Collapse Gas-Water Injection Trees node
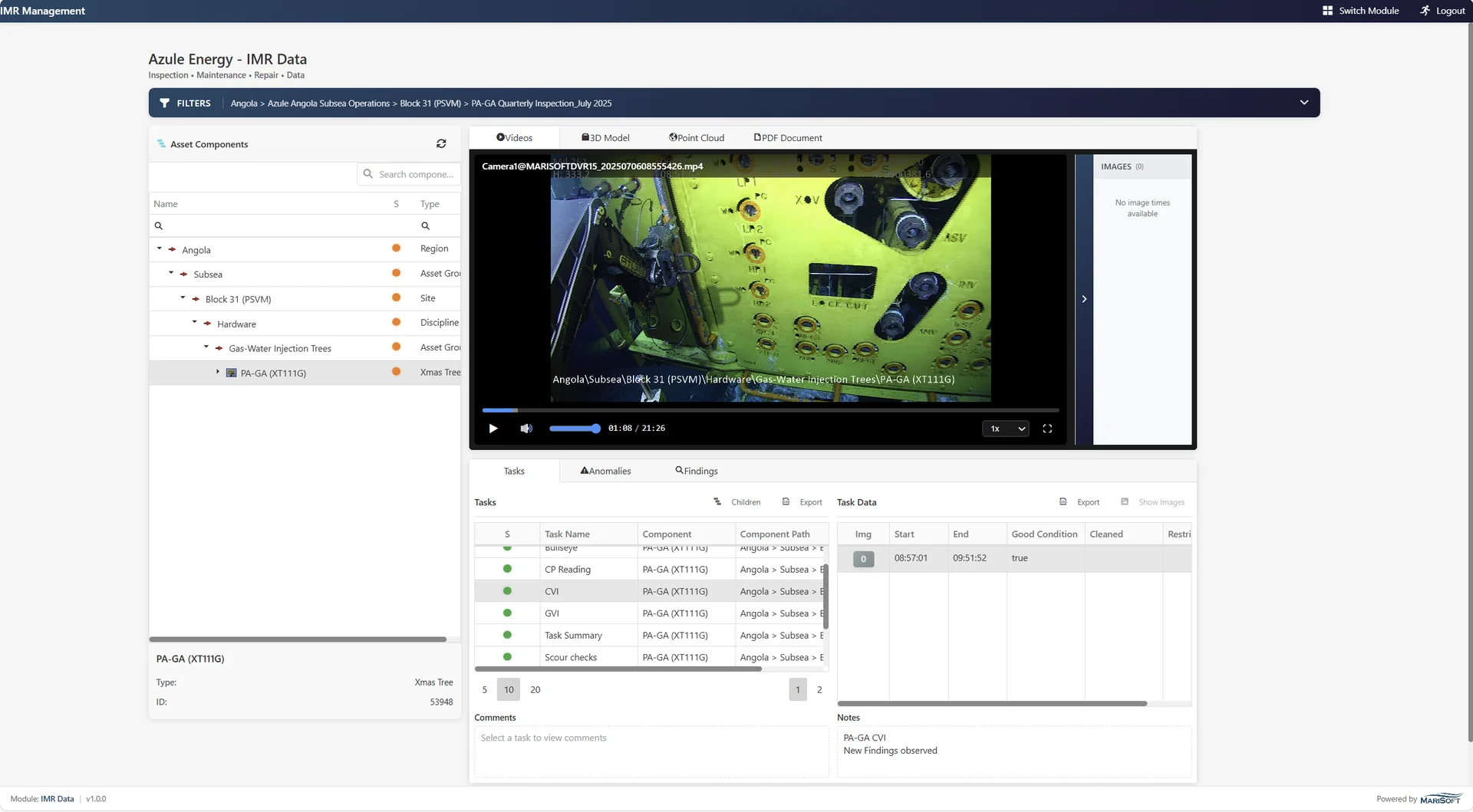Image resolution: width=1473 pixels, height=812 pixels. 206,347
